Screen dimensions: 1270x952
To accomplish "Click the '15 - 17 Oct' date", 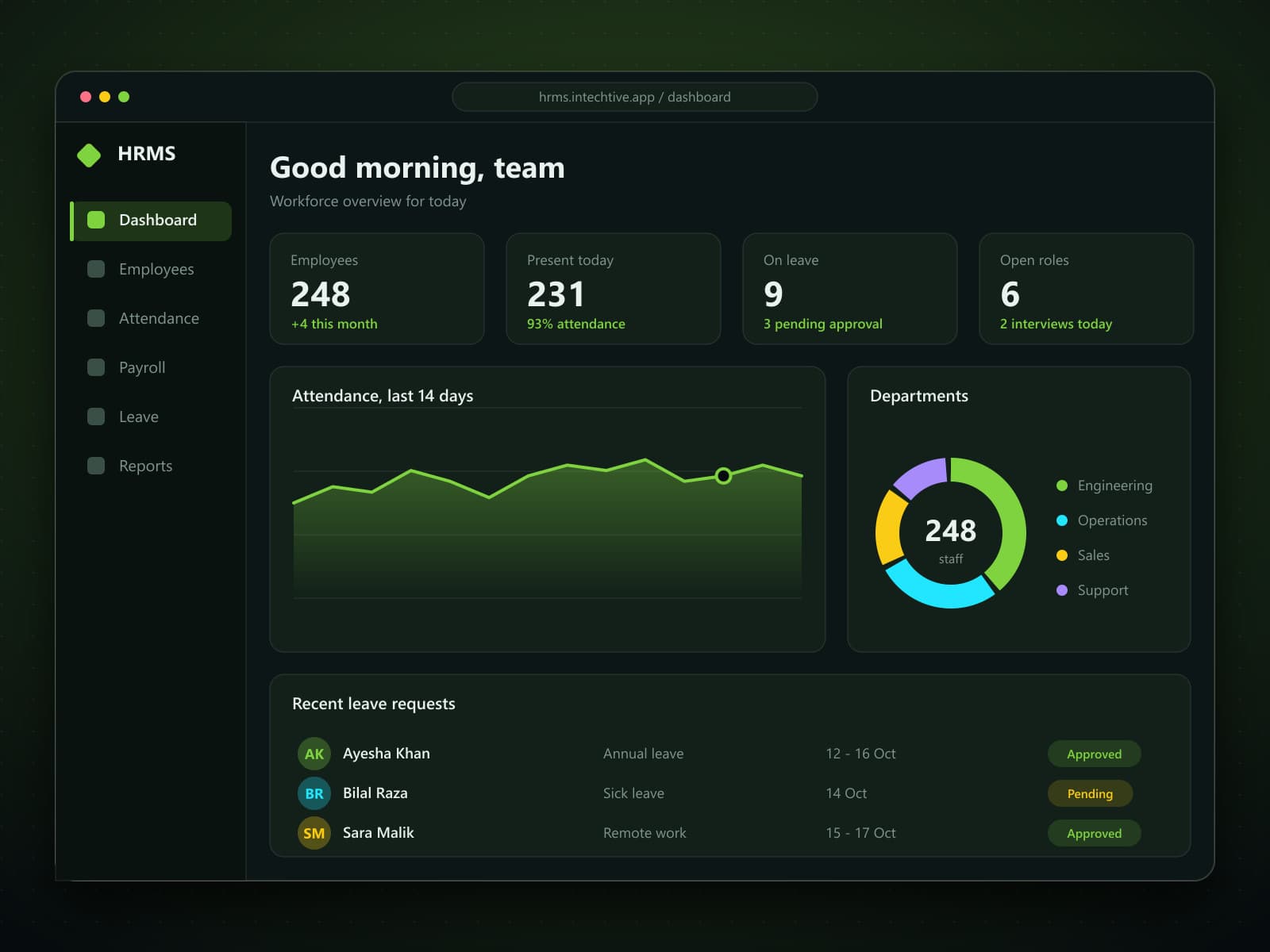I will [860, 833].
